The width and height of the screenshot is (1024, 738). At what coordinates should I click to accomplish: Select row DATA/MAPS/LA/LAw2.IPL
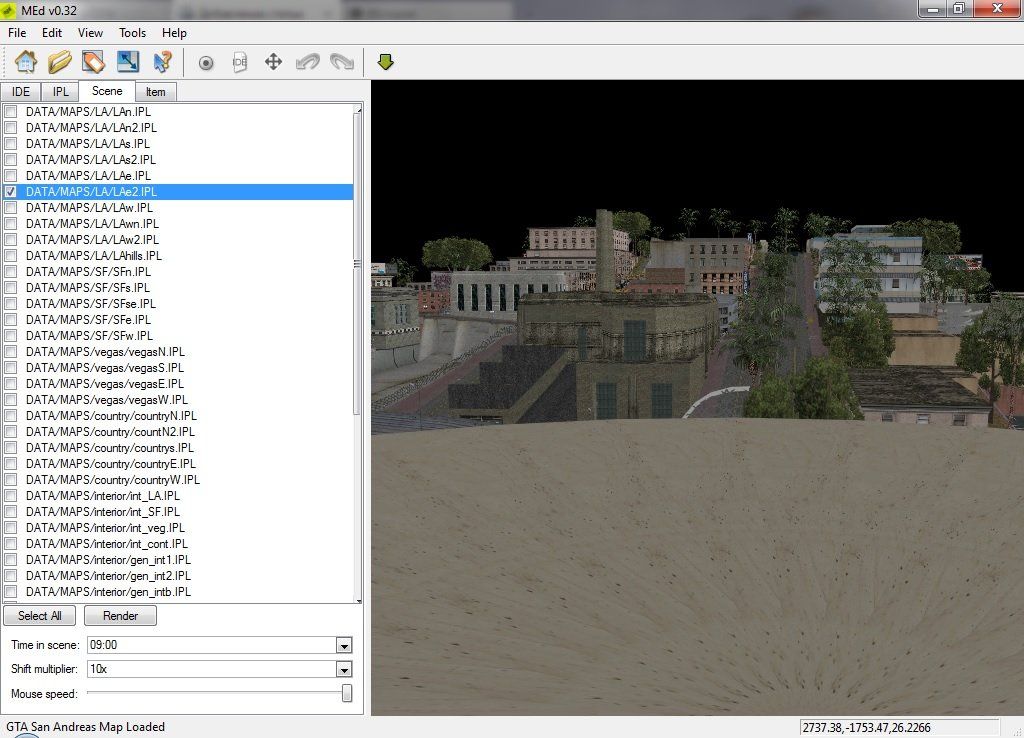178,240
